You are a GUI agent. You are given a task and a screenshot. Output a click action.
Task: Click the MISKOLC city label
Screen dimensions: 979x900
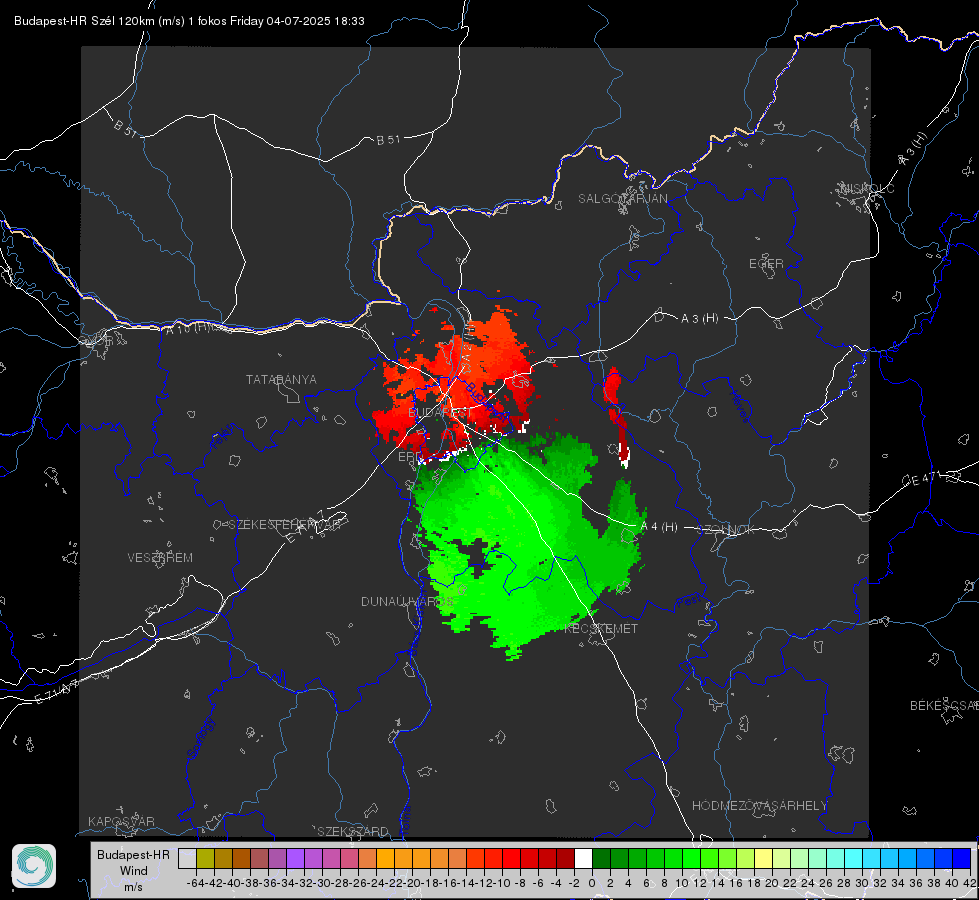(x=868, y=188)
